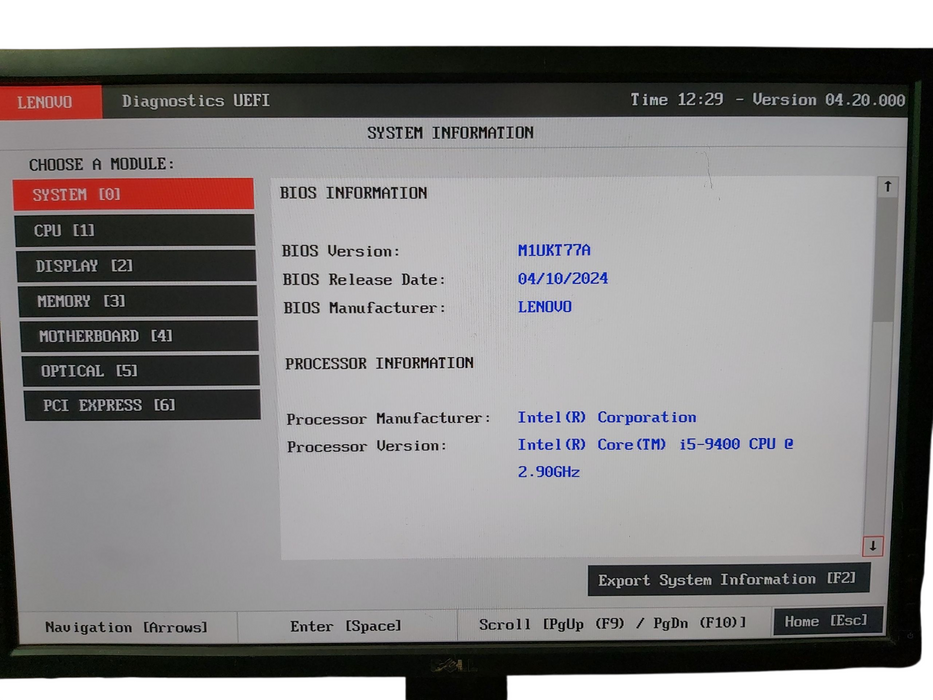Open the DISPLAY [2] module
The height and width of the screenshot is (700, 933).
pos(137,265)
